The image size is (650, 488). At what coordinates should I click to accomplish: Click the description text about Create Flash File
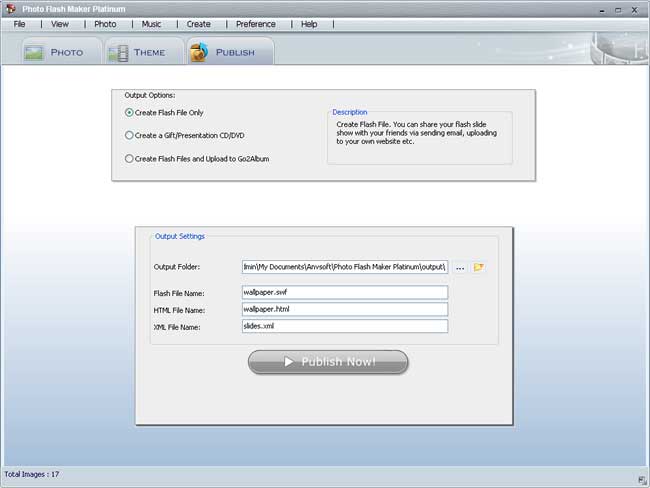(416, 133)
